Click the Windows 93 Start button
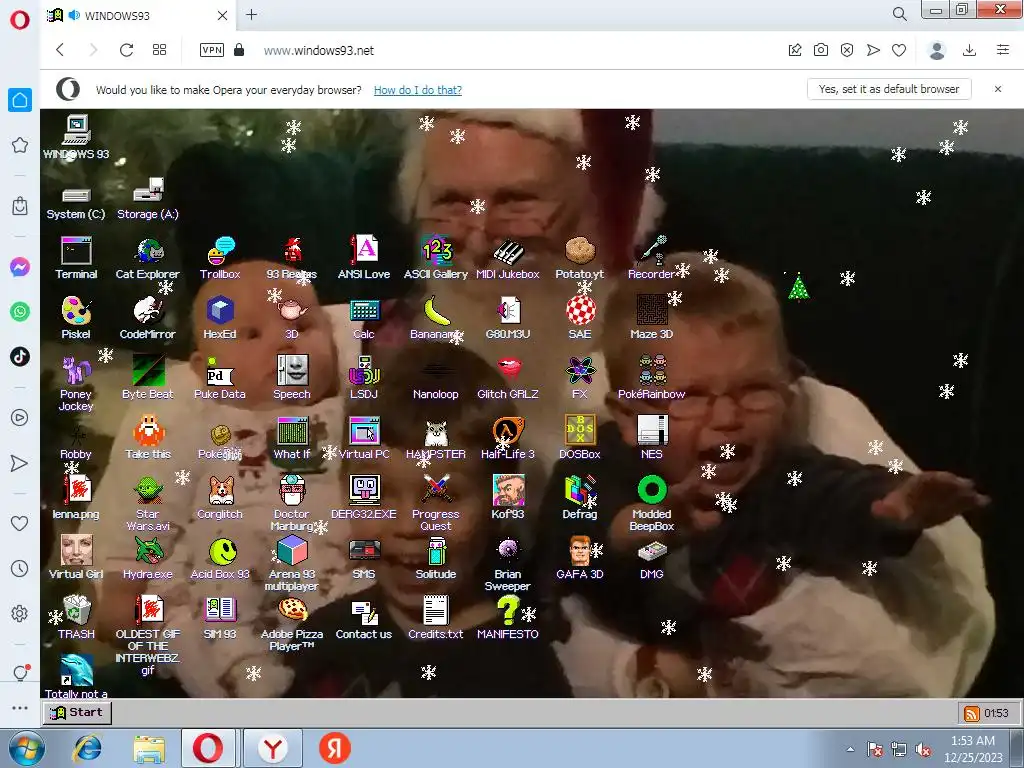The width and height of the screenshot is (1024, 768). point(77,712)
